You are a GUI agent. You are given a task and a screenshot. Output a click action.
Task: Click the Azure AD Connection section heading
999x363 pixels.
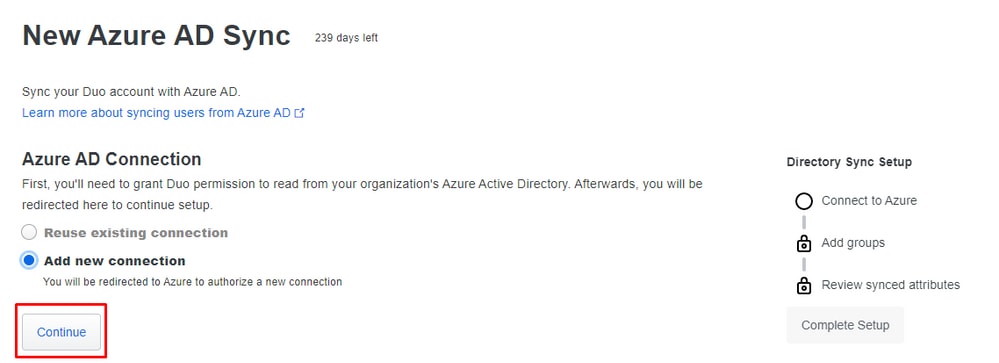coord(111,159)
